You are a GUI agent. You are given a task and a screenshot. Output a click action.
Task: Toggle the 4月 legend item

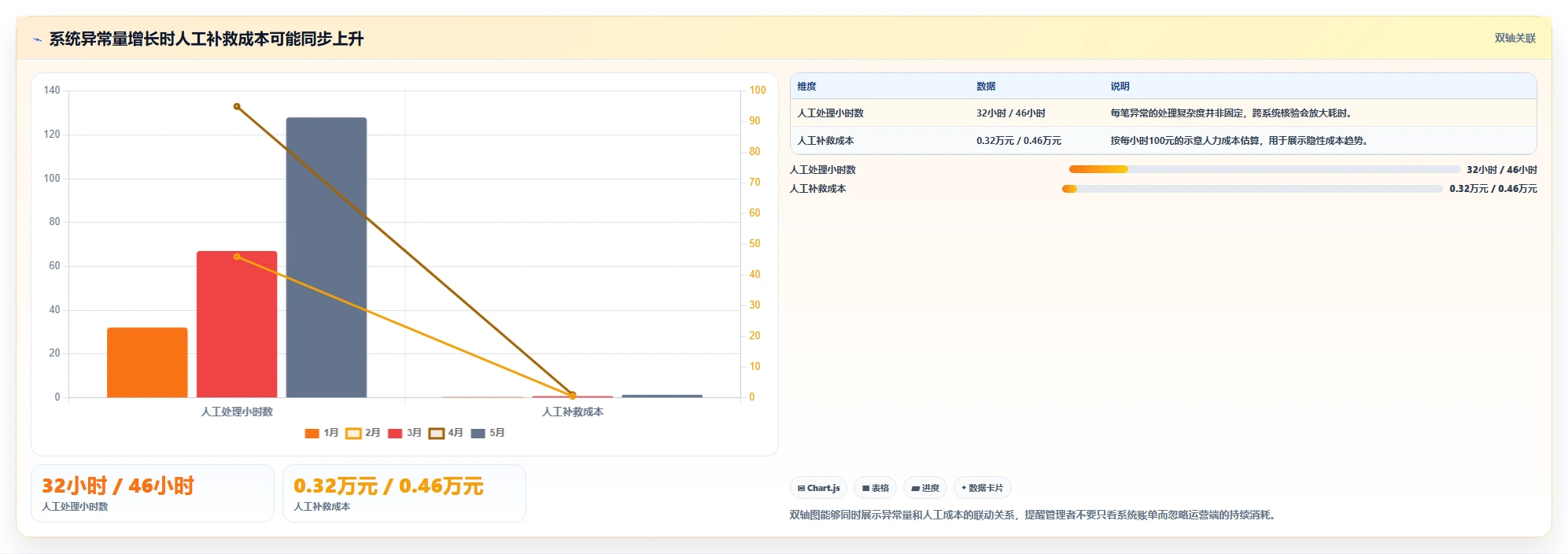[446, 433]
